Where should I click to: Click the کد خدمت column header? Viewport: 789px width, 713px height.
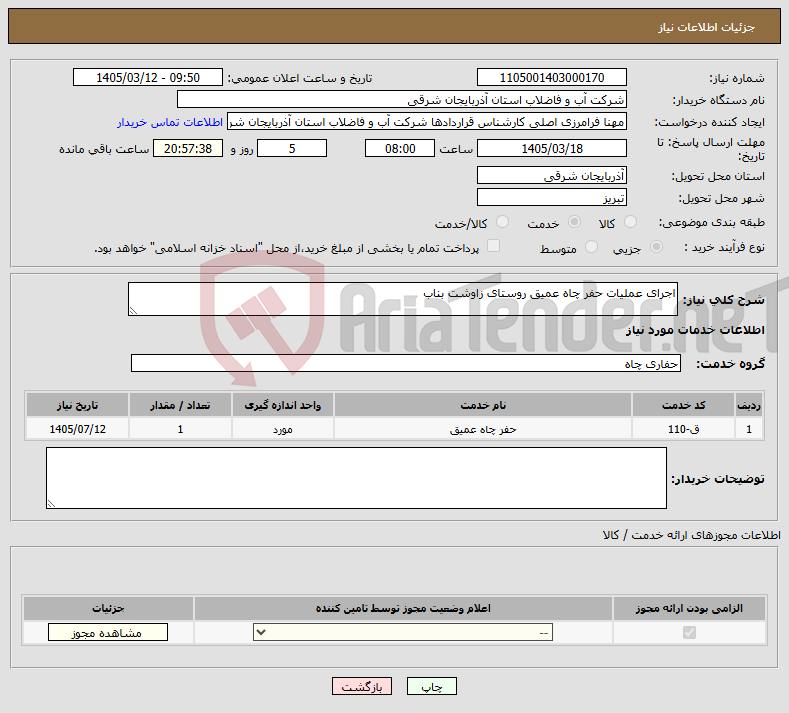tap(683, 405)
